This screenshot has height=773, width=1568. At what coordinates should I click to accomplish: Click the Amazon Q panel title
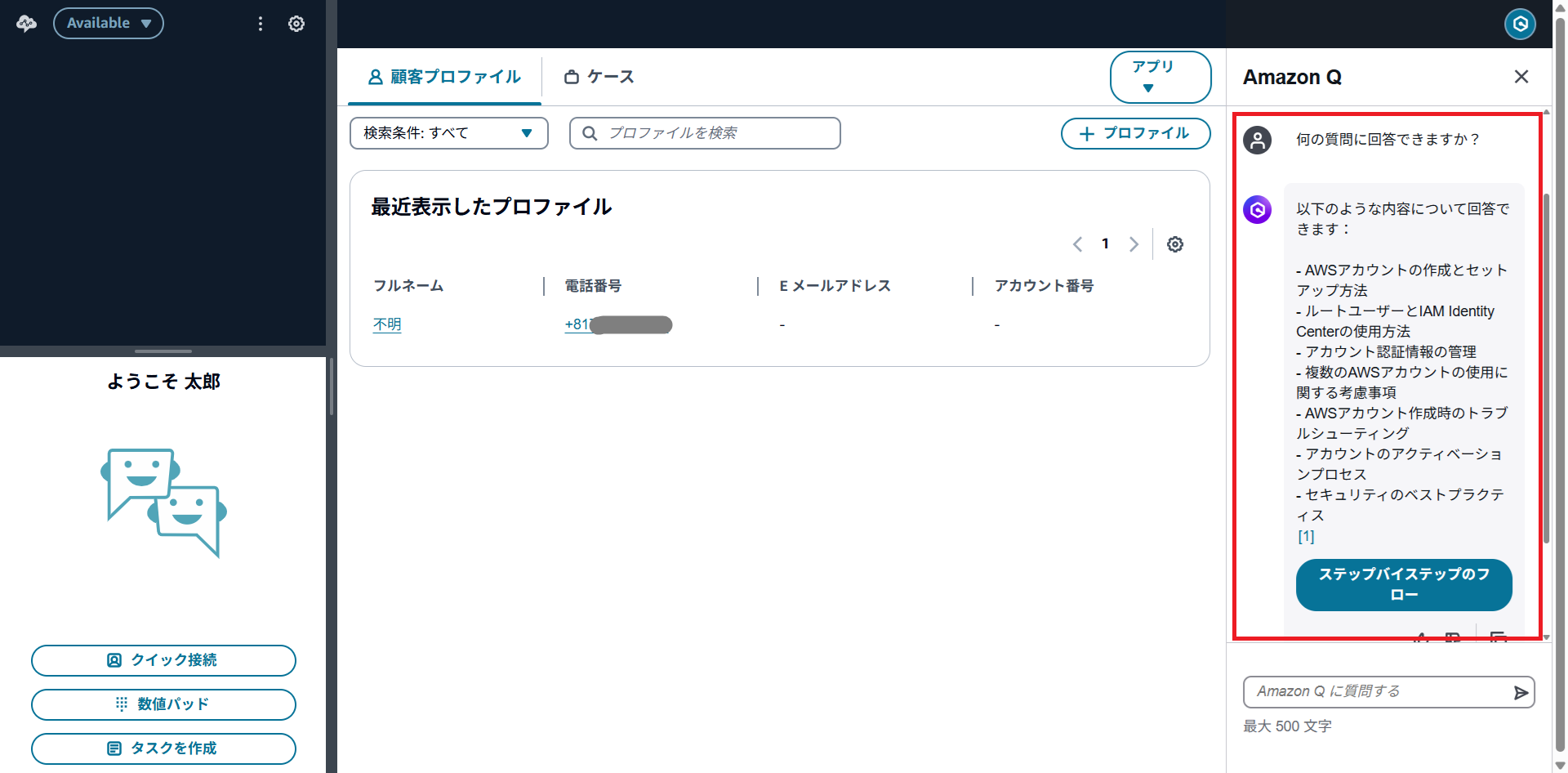[1292, 77]
